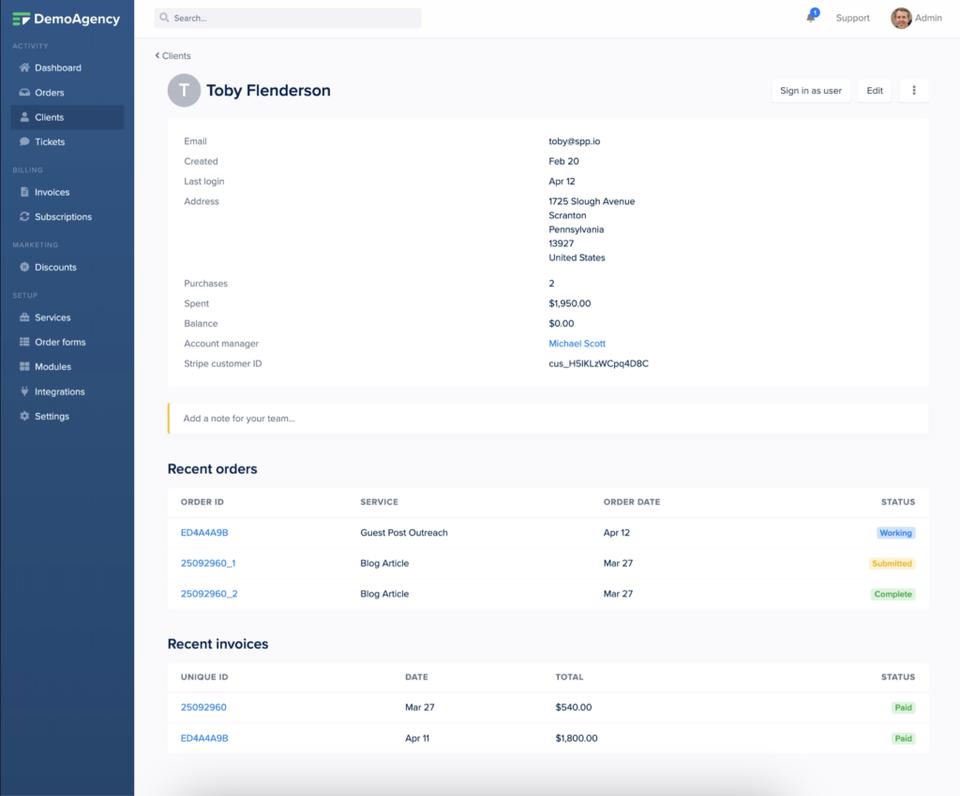The image size is (960, 796).
Task: Open the Support link
Action: (852, 18)
